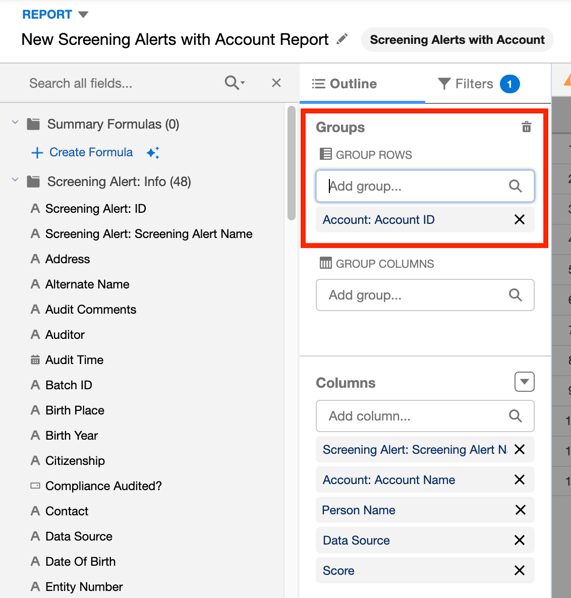The width and height of the screenshot is (571, 598).
Task: Open search magnifier options dropdown
Action: pyautogui.click(x=235, y=82)
